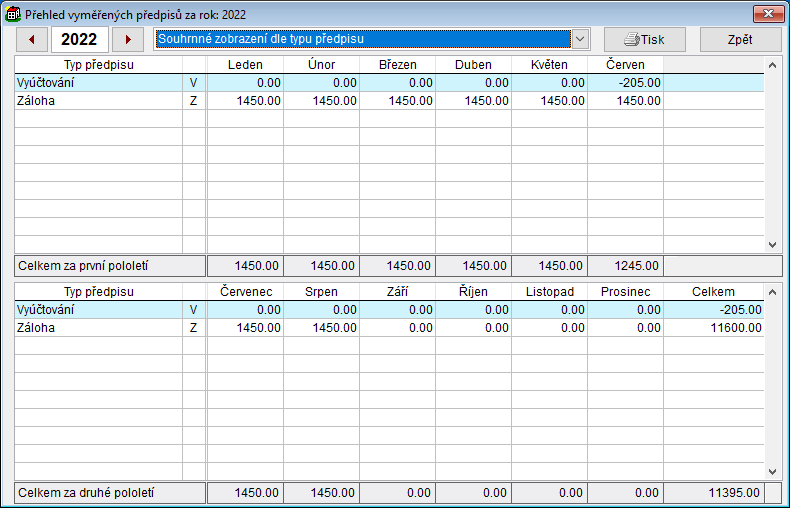Click the year 2022 field
Screen dimensions: 790x508
(x=79, y=39)
